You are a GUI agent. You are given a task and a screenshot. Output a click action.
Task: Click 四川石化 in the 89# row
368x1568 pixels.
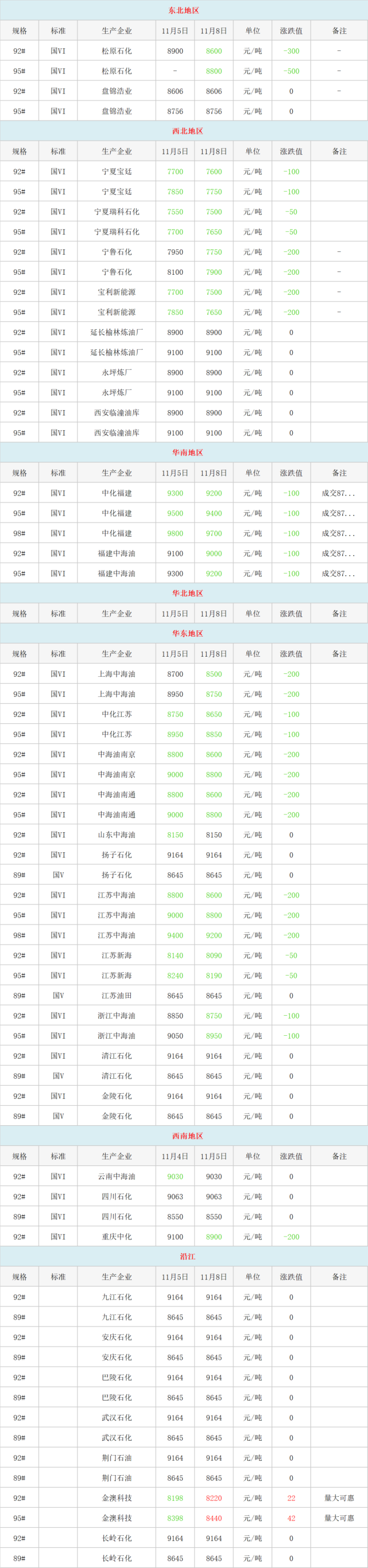pyautogui.click(x=117, y=1216)
